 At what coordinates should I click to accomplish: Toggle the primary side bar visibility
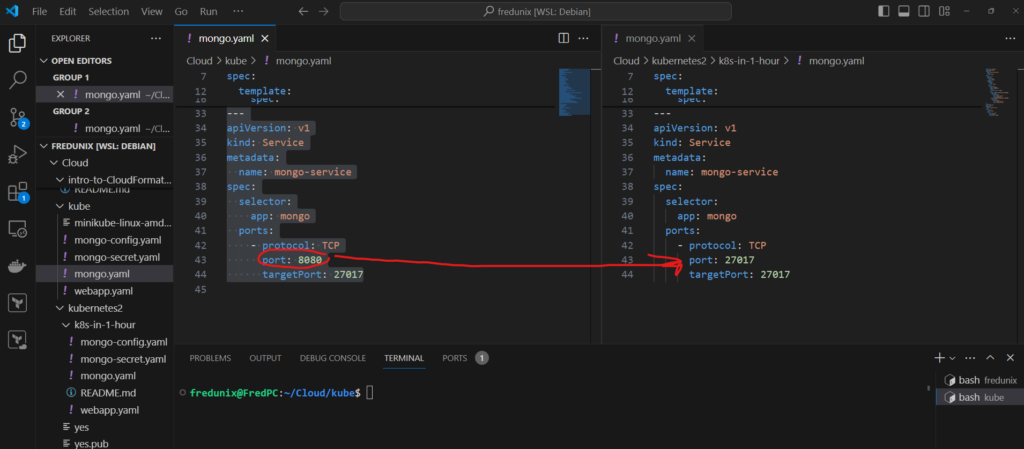point(884,12)
